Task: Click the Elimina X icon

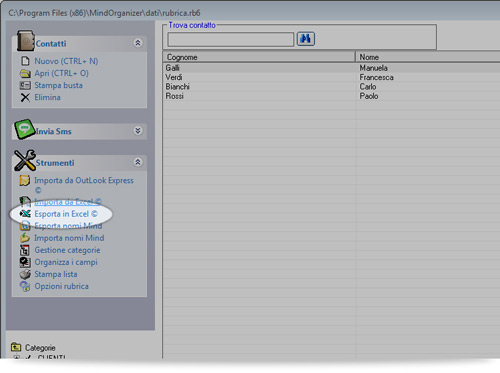Action: (25, 97)
